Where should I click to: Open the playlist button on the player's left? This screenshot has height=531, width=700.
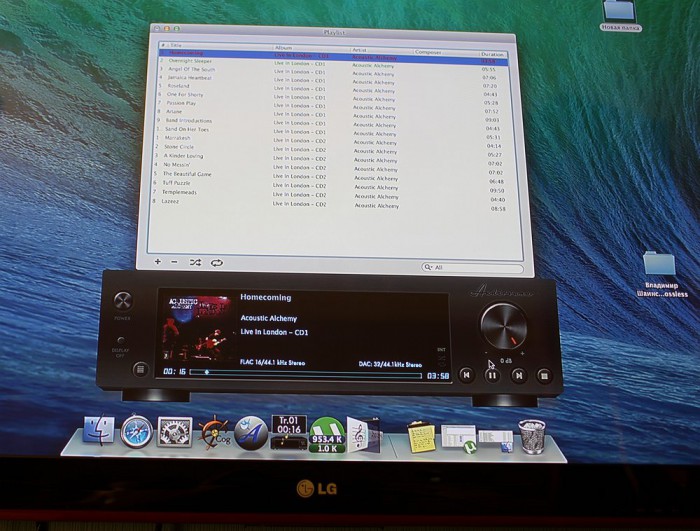[x=140, y=369]
